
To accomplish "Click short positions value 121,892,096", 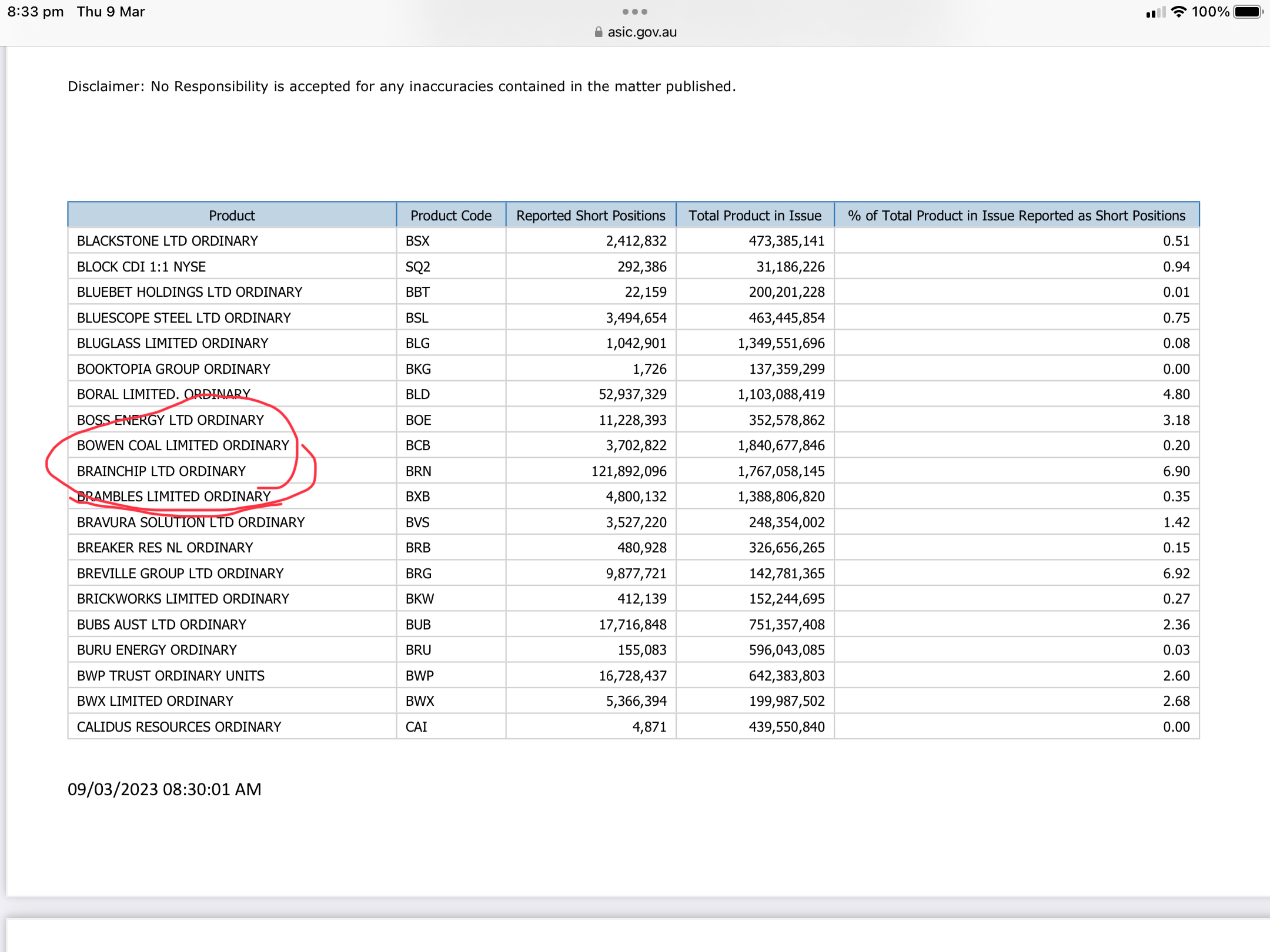I will pos(629,471).
